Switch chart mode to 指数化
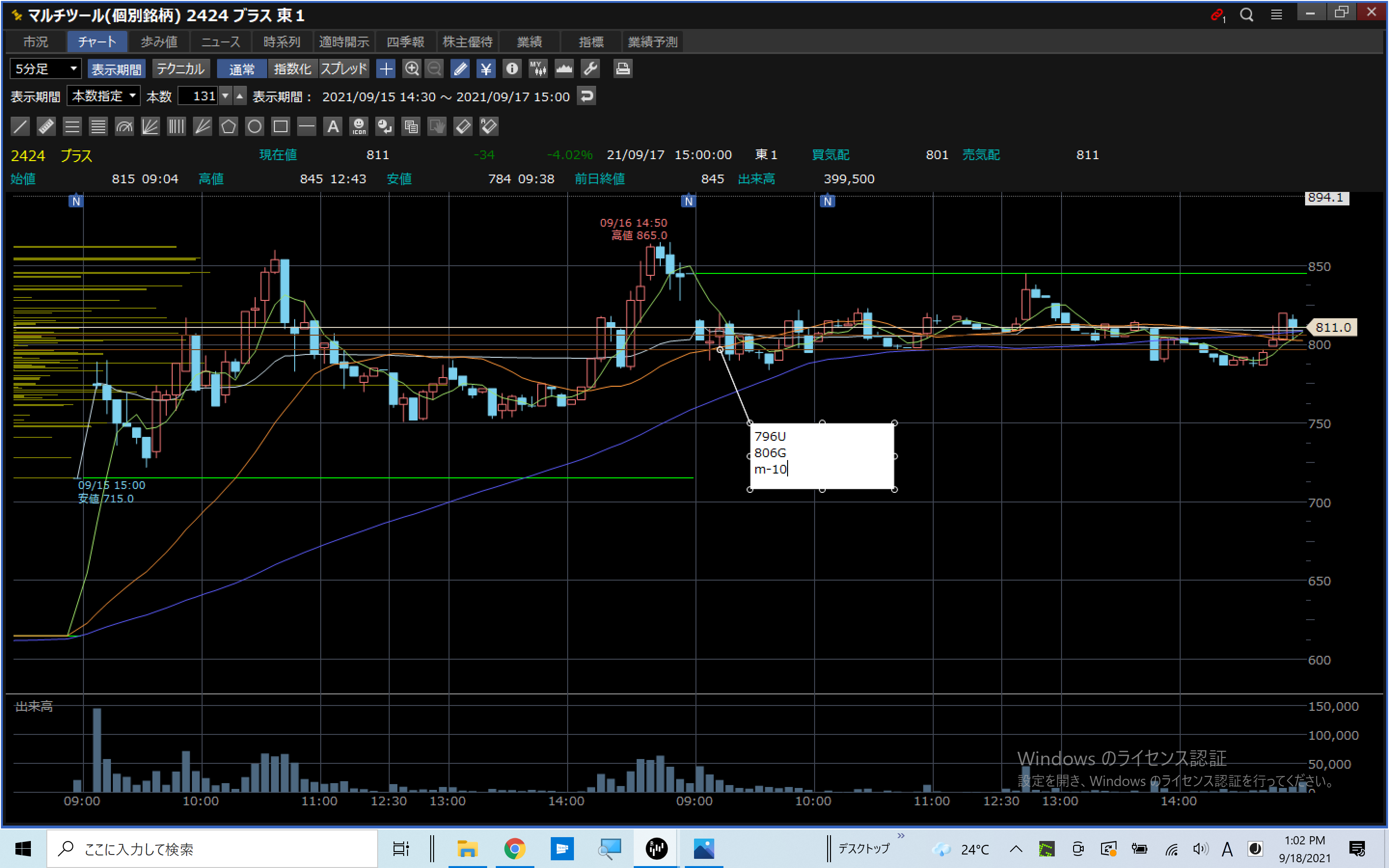The image size is (1389, 868). click(292, 69)
